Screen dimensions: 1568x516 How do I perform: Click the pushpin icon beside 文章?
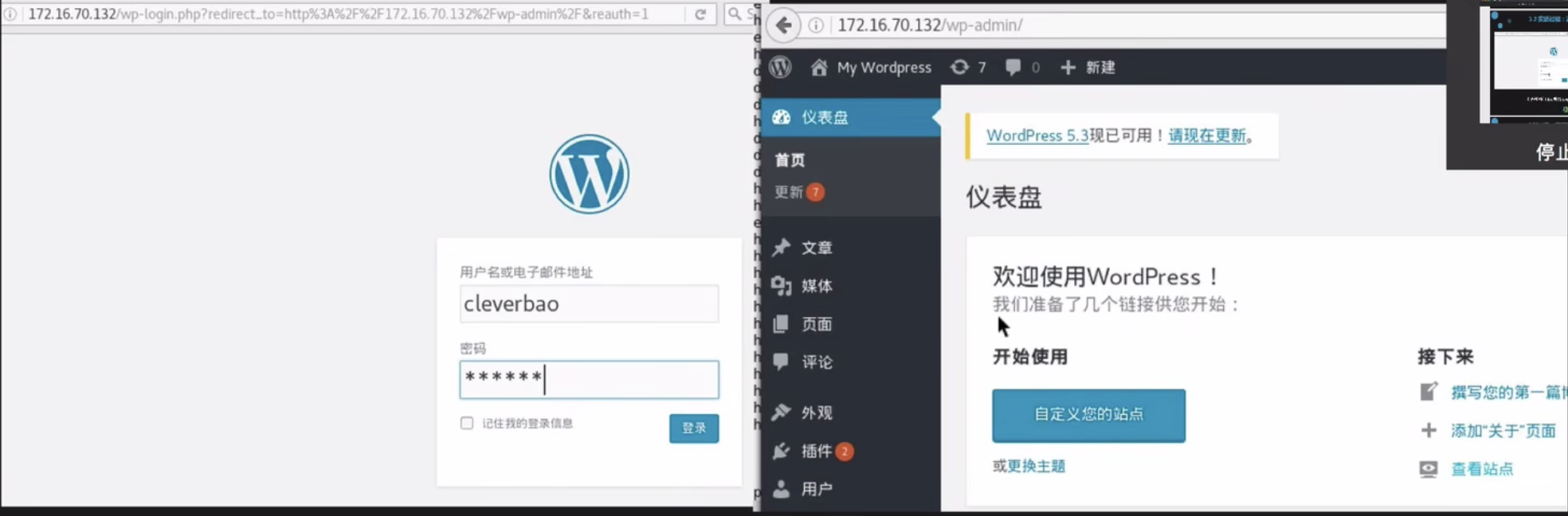coord(781,248)
